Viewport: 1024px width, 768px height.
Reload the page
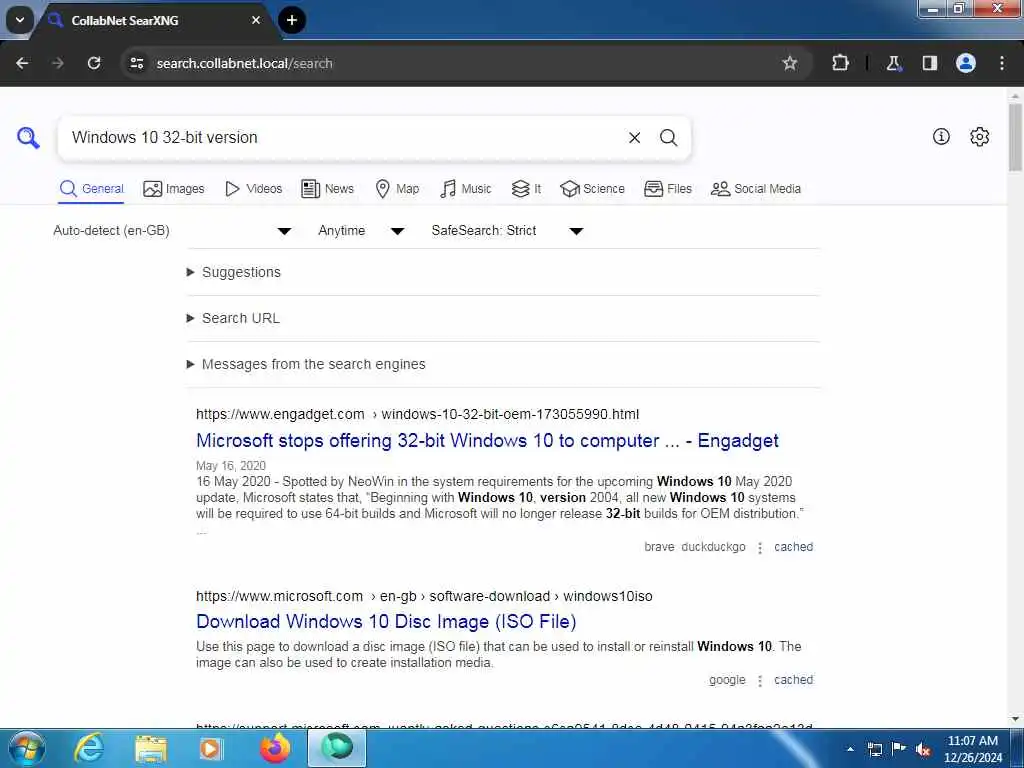94,63
